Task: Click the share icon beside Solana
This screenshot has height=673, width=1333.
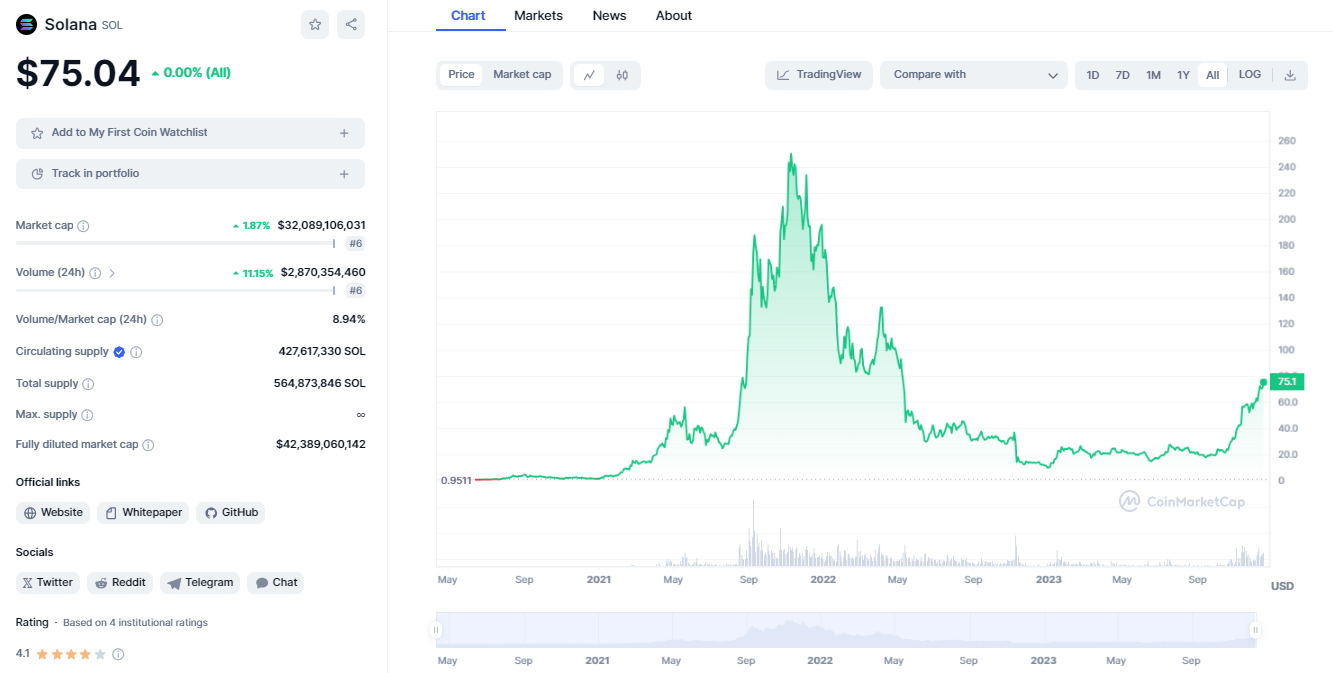Action: (351, 25)
